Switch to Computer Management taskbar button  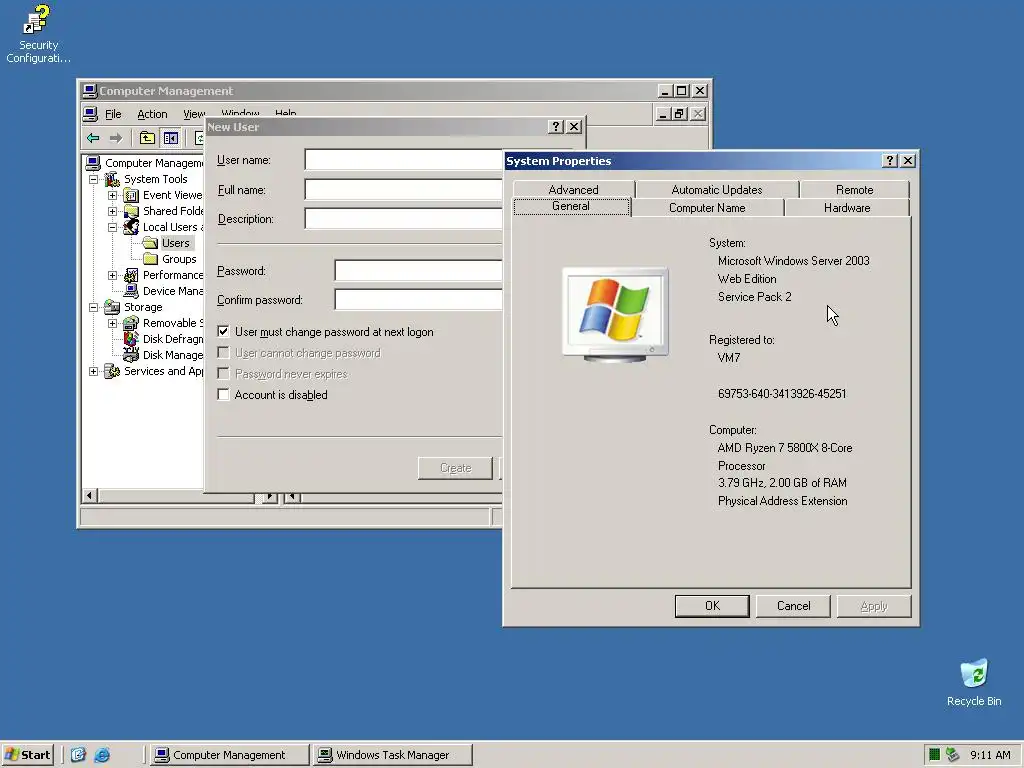pyautogui.click(x=229, y=755)
